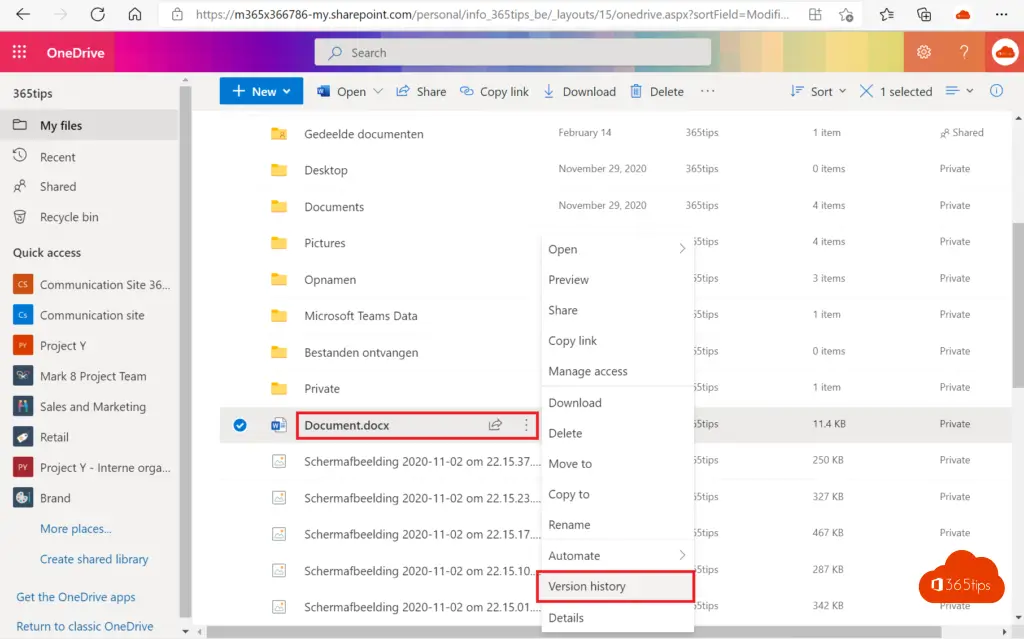Add page to favorites star icon

pyautogui.click(x=846, y=14)
